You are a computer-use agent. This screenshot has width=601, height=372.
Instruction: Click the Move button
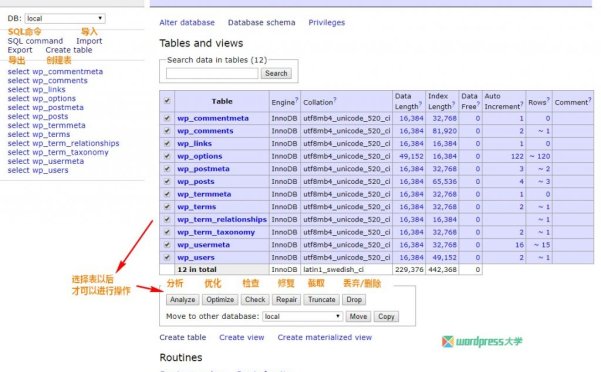358,316
